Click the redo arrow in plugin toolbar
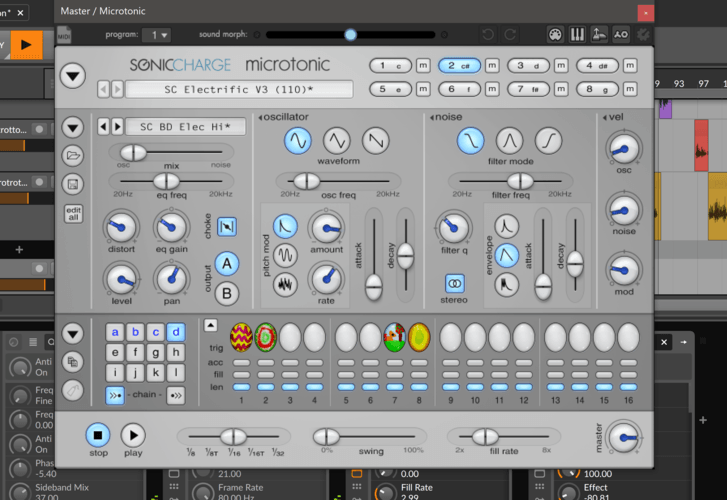The width and height of the screenshot is (727, 500). pos(510,34)
